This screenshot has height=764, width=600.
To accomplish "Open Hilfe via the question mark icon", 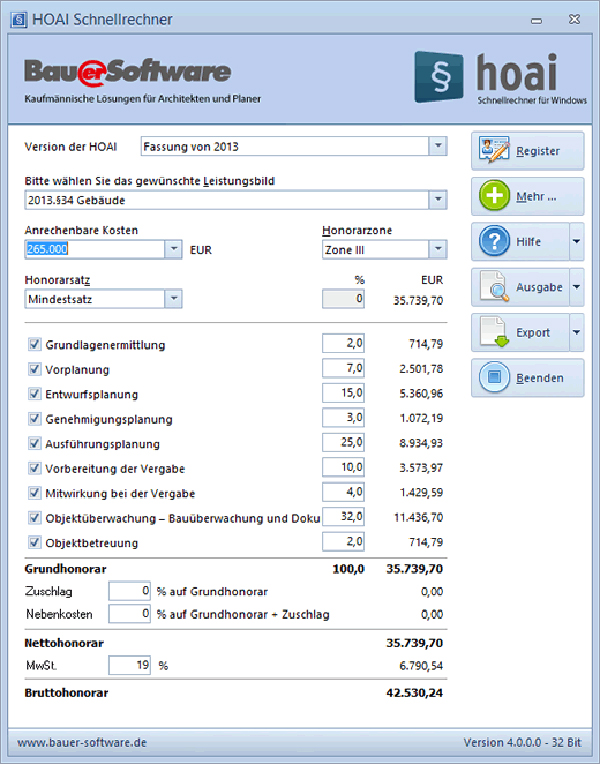I will [x=494, y=242].
